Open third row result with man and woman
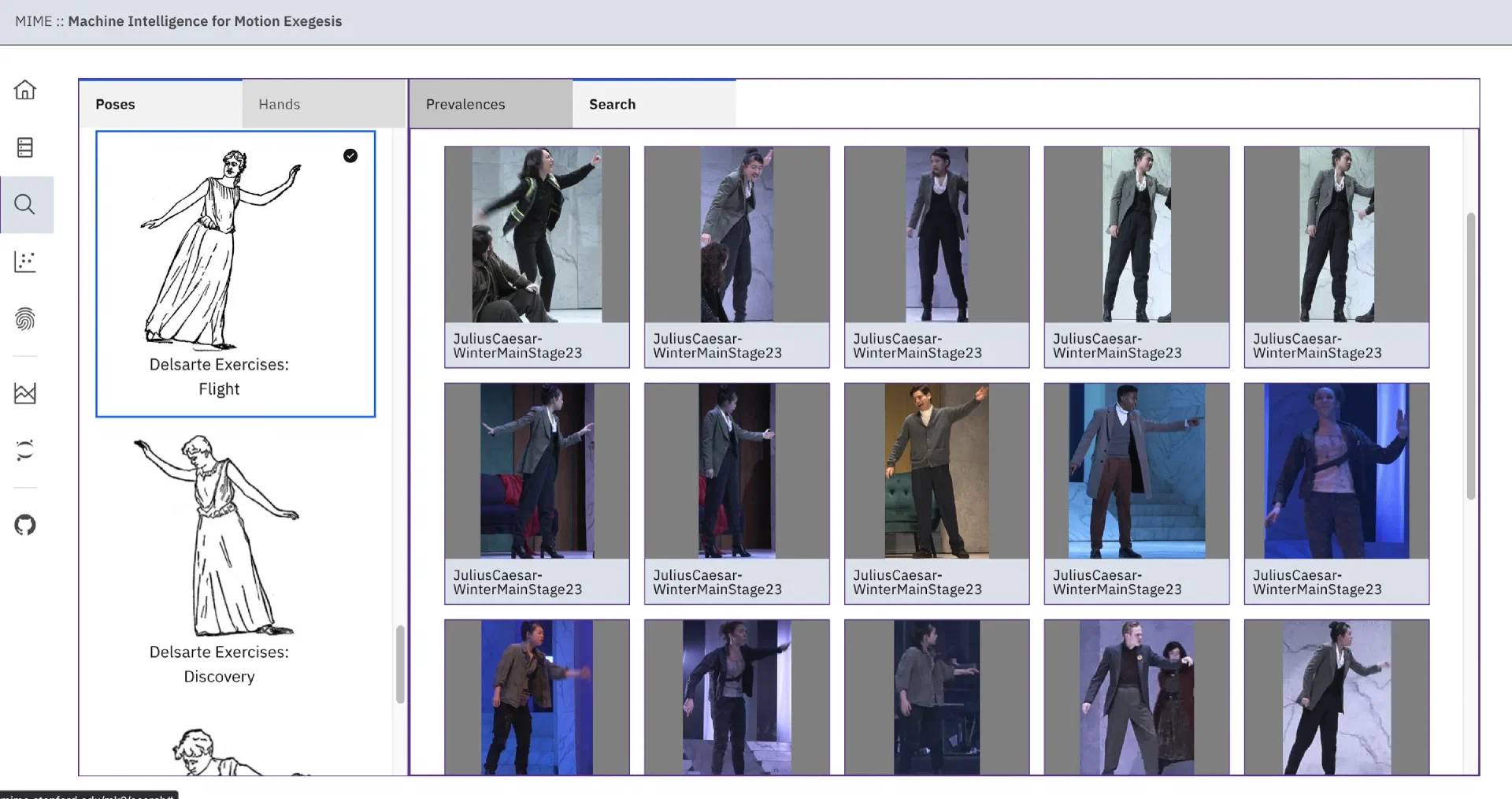This screenshot has height=799, width=1512. coord(1137,697)
